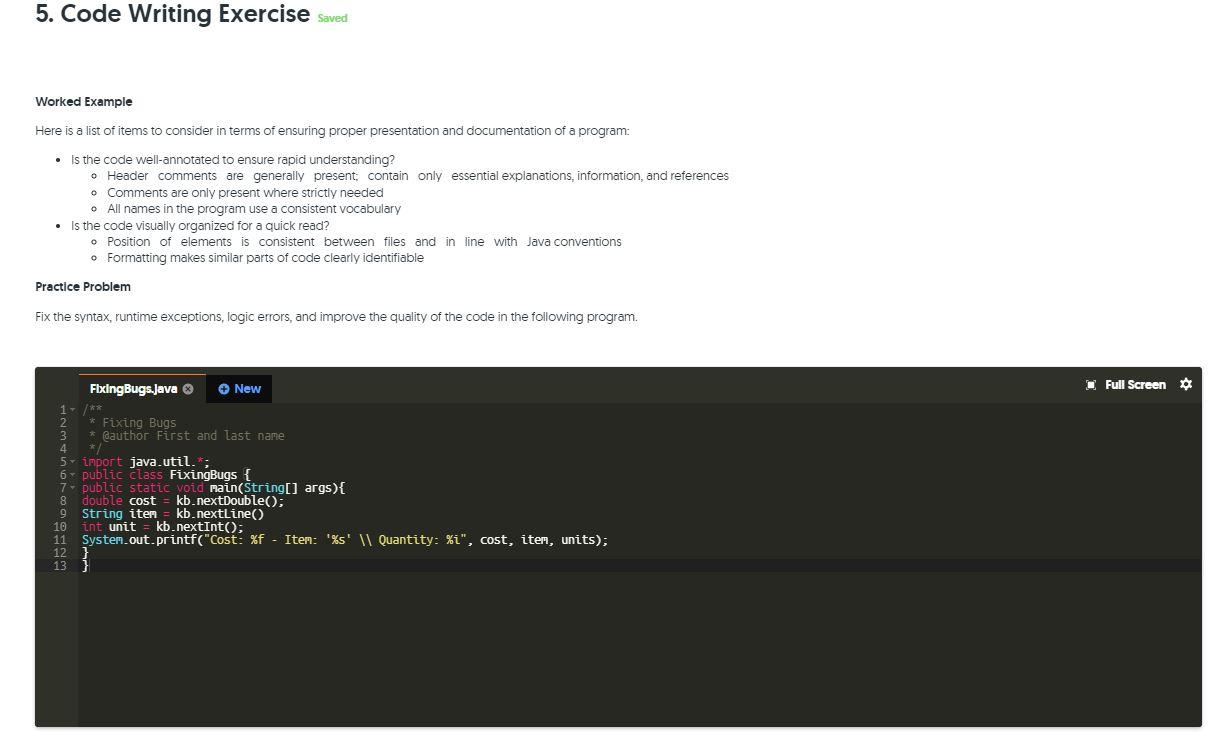
Task: Switch to the FixingBugs.java tab
Action: [133, 389]
